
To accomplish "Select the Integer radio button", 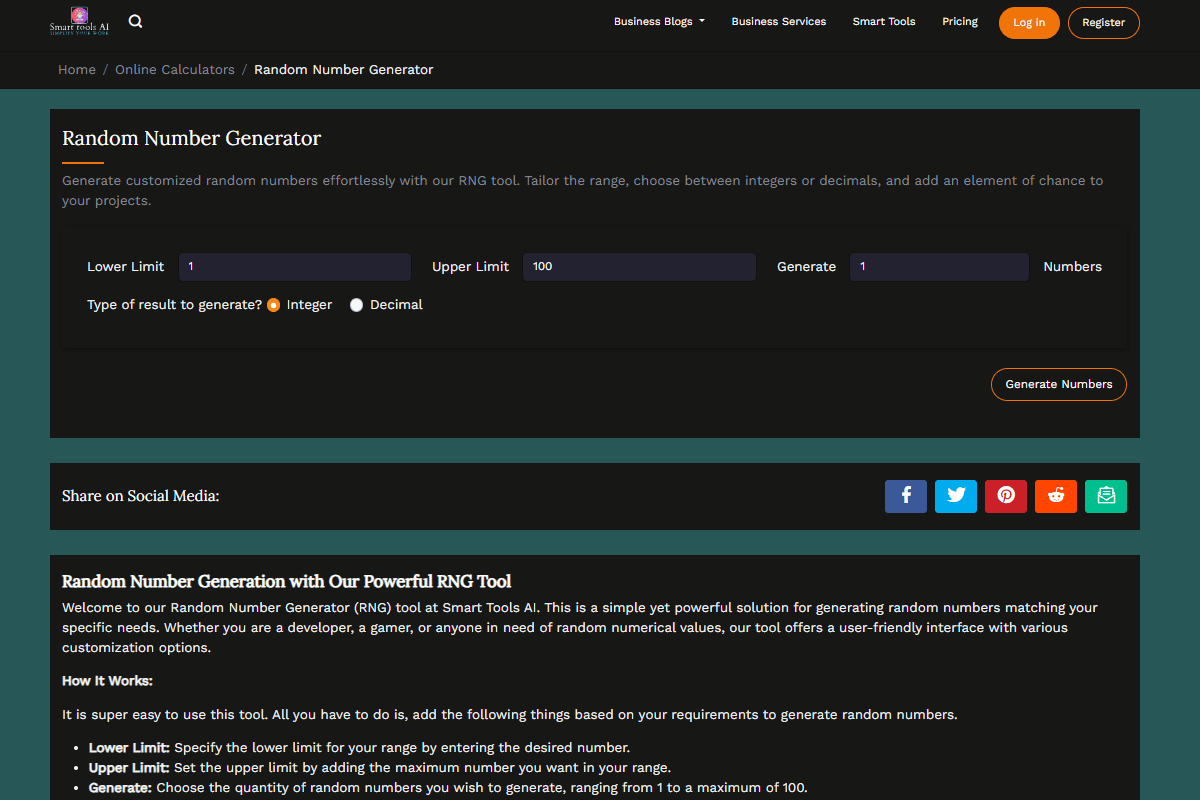I will click(x=273, y=305).
